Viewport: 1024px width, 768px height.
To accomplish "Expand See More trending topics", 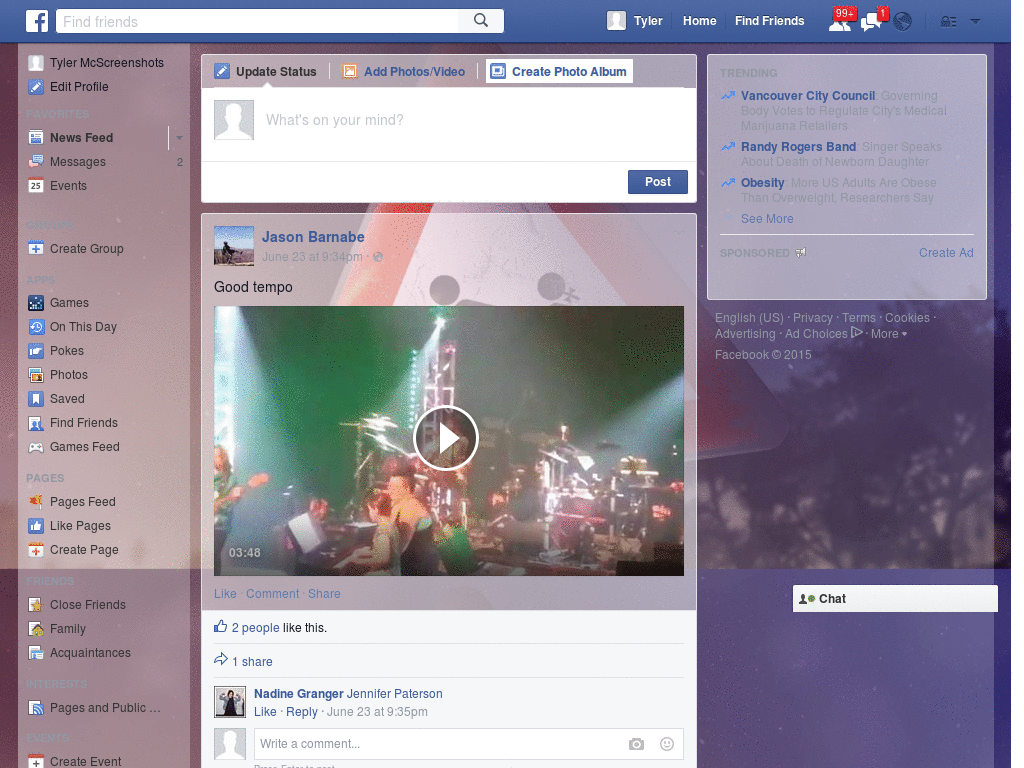I will [767, 219].
